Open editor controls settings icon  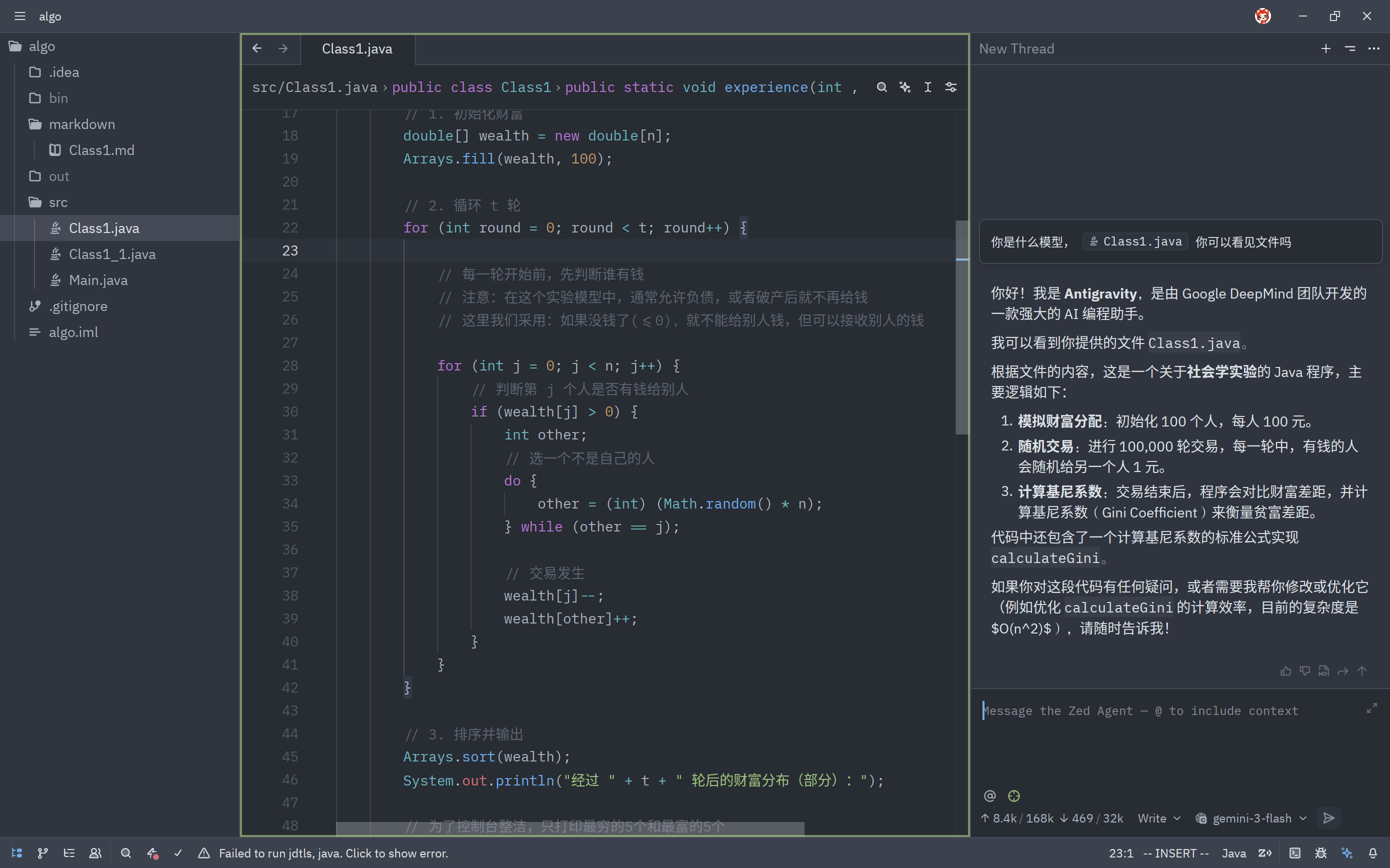click(951, 87)
